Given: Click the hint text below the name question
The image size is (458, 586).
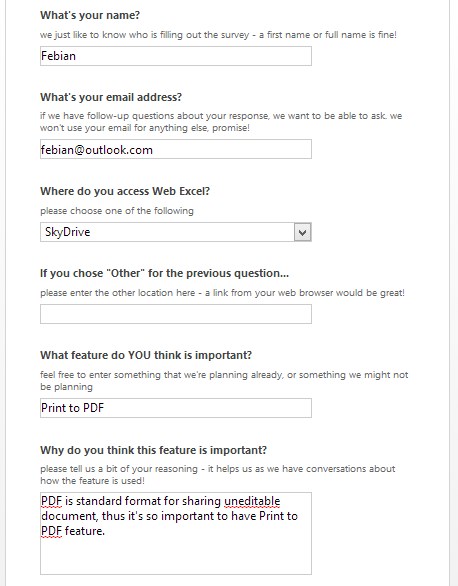Looking at the screenshot, I should 218,35.
